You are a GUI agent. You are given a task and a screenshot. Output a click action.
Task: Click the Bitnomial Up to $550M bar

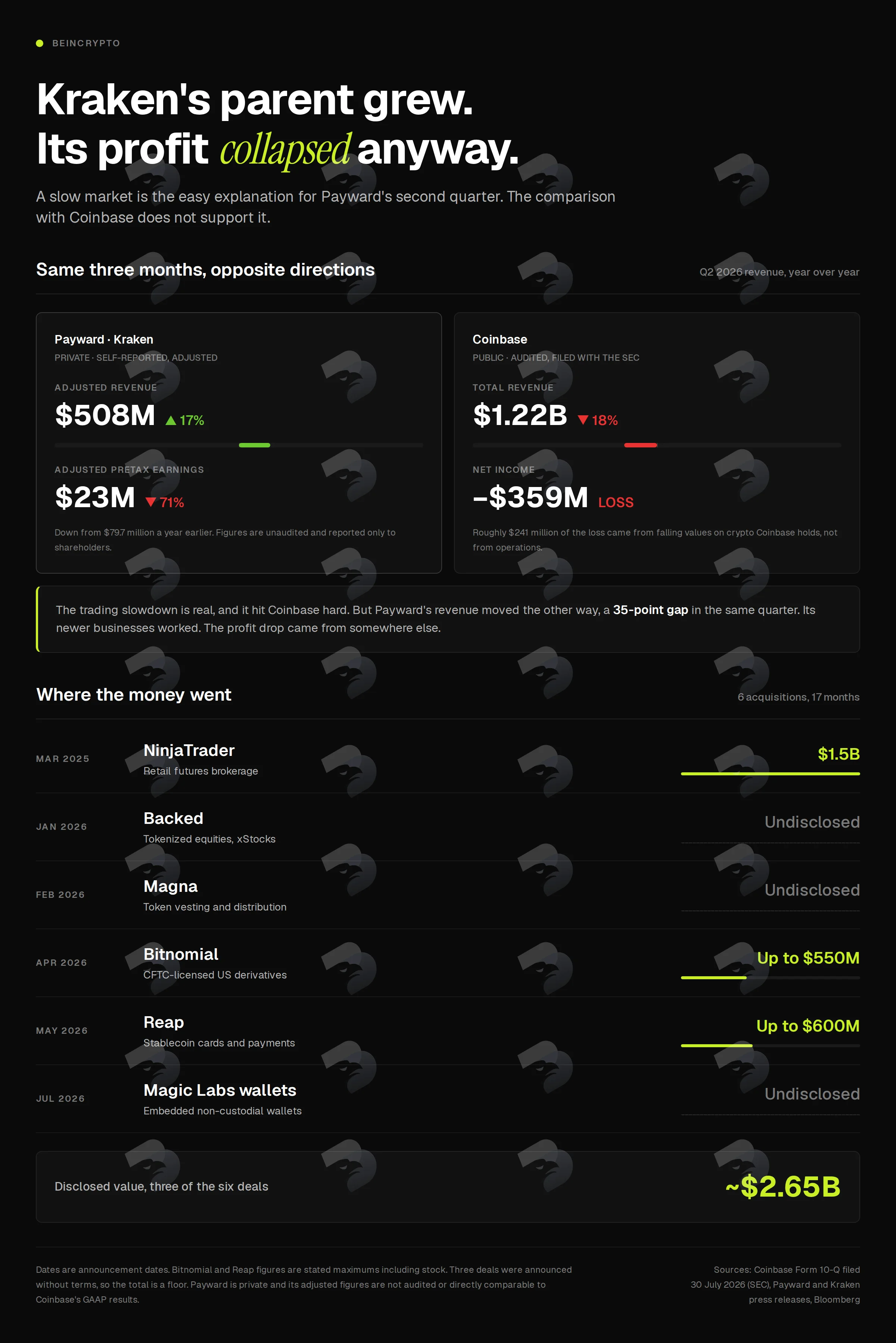pos(714,978)
